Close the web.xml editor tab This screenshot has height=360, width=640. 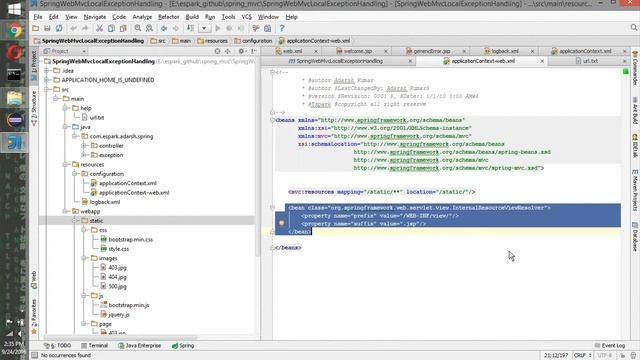(x=316, y=51)
